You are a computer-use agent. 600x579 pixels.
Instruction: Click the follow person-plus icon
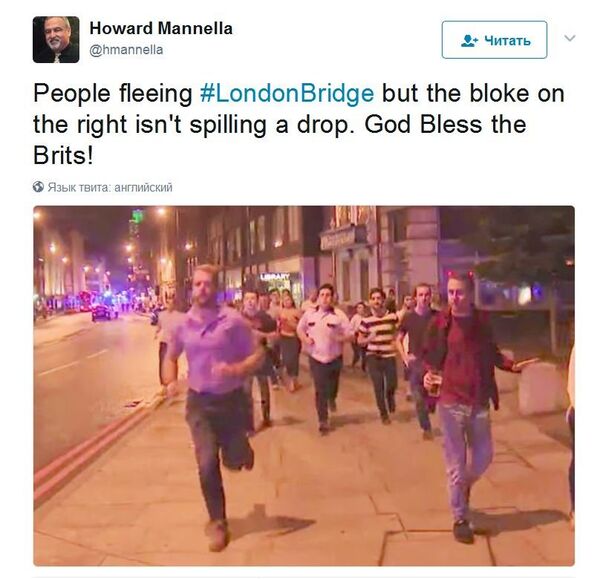pos(470,40)
